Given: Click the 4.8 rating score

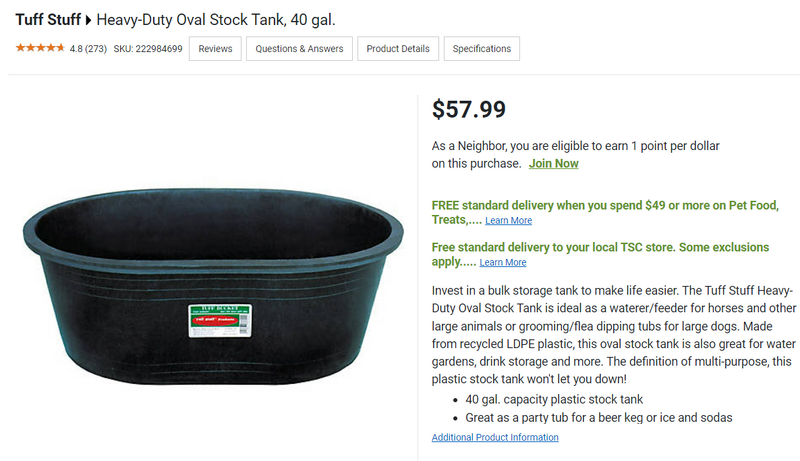Looking at the screenshot, I should 76,48.
